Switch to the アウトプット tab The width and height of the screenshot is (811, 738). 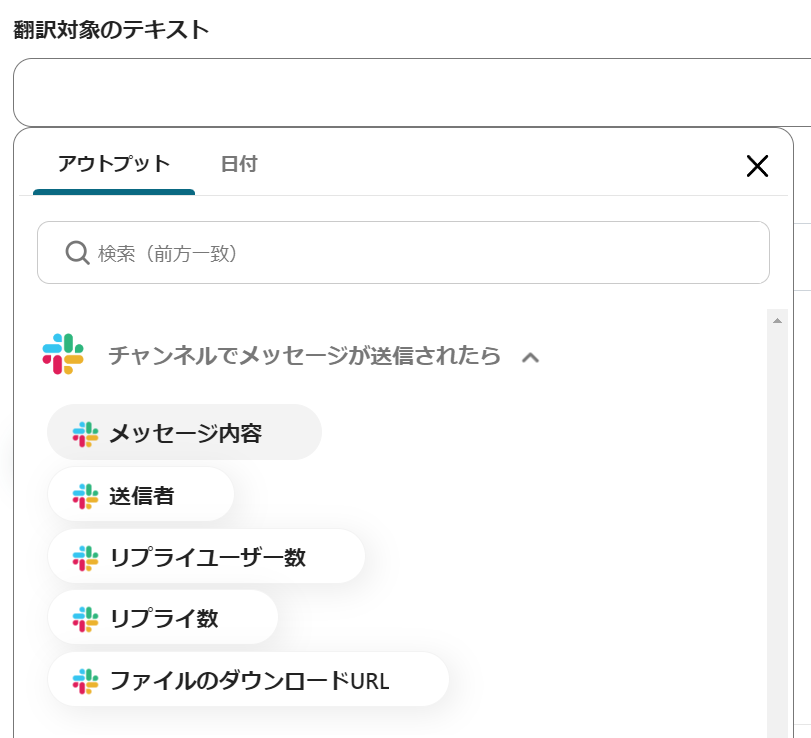tap(114, 164)
